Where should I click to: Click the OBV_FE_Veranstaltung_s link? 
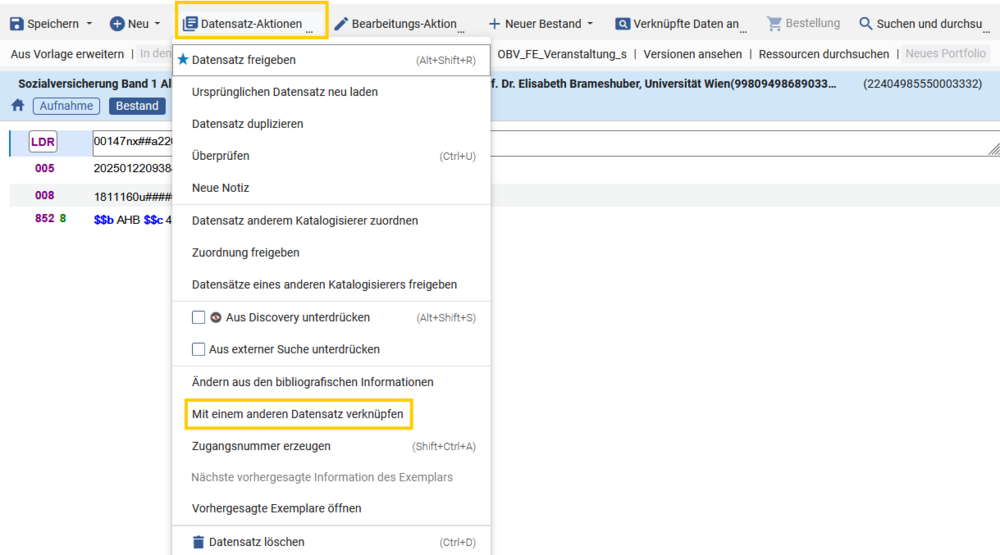pos(562,54)
